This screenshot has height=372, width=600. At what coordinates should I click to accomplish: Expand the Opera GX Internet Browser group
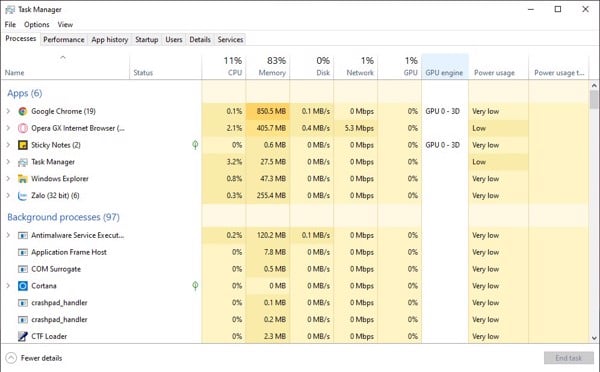click(x=8, y=128)
